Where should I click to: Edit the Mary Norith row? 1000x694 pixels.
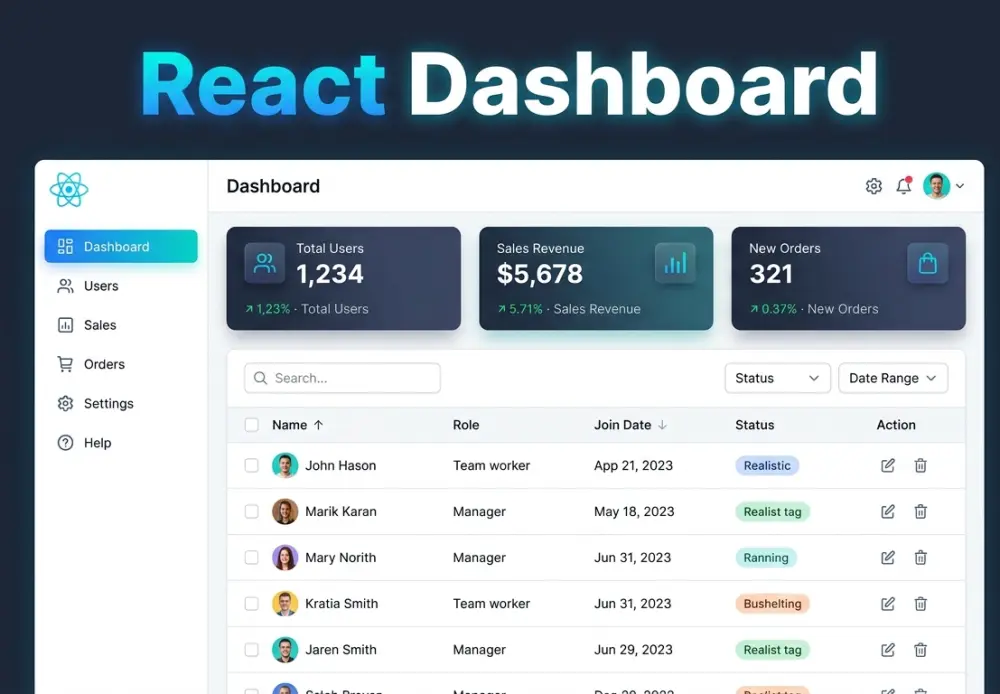(888, 557)
